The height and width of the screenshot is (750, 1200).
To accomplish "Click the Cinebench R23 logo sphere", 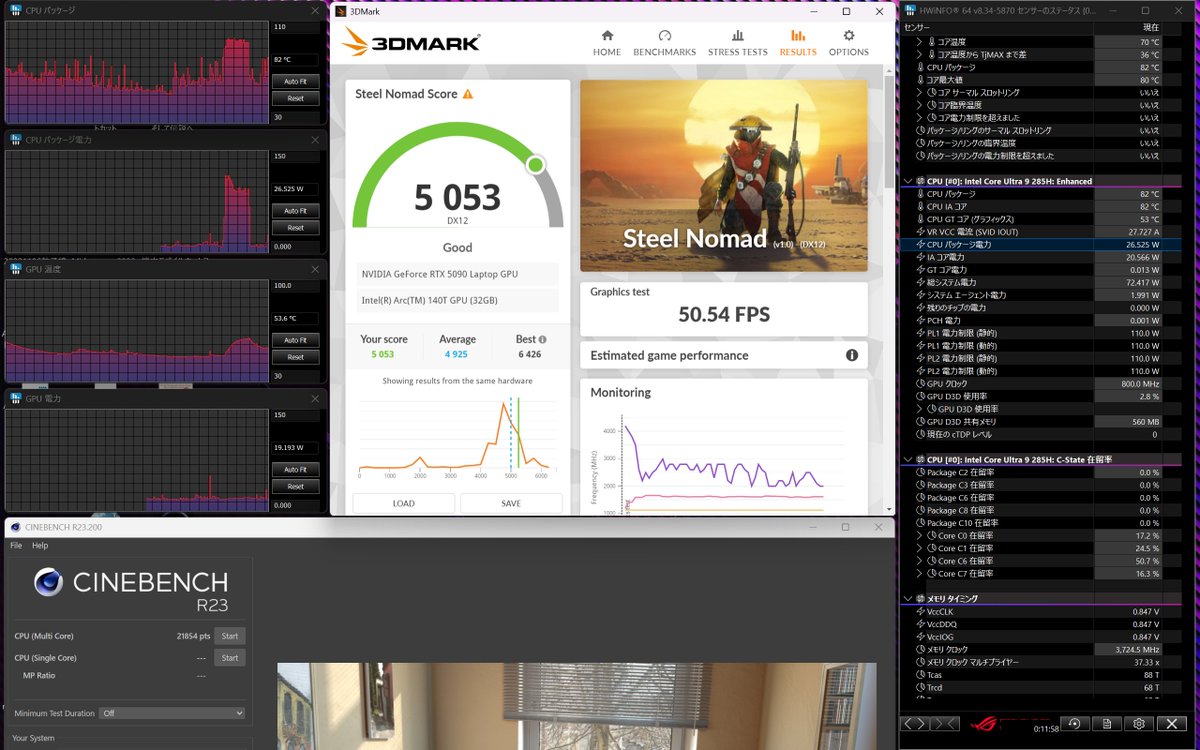I will point(48,582).
